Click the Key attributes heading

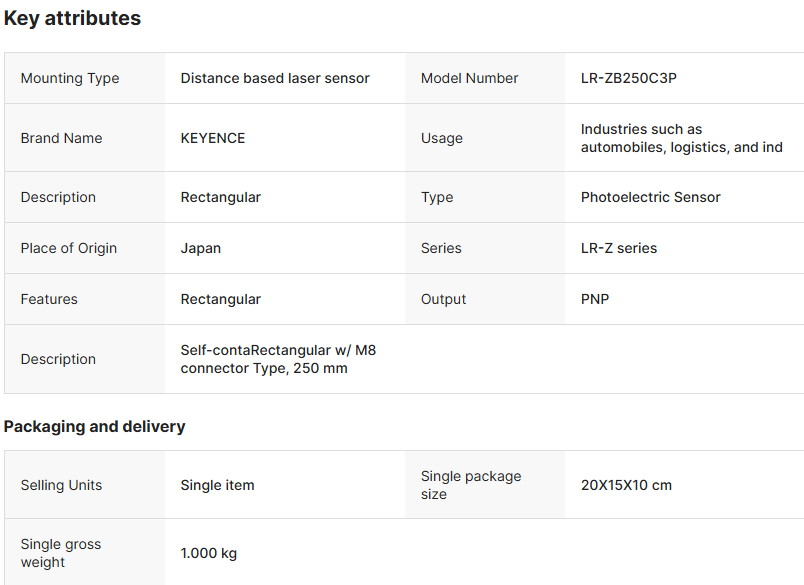tap(72, 18)
